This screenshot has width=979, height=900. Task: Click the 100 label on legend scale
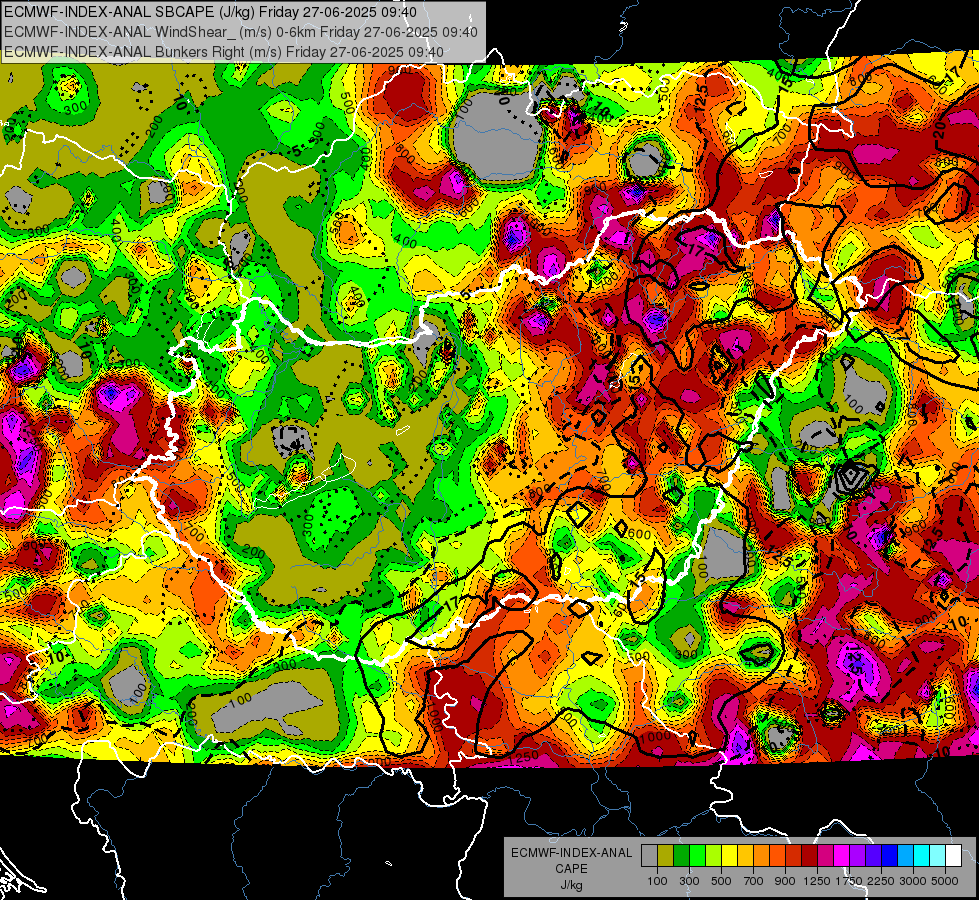click(657, 881)
